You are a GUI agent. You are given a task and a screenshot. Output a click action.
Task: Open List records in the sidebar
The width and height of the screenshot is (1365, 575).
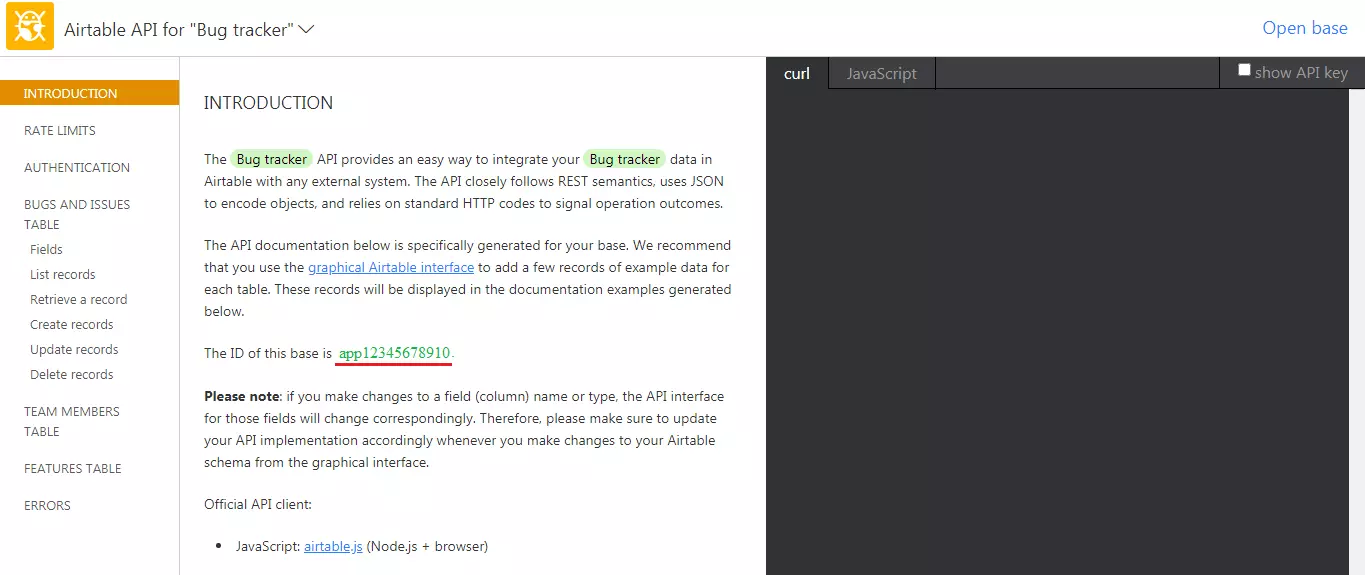[63, 274]
